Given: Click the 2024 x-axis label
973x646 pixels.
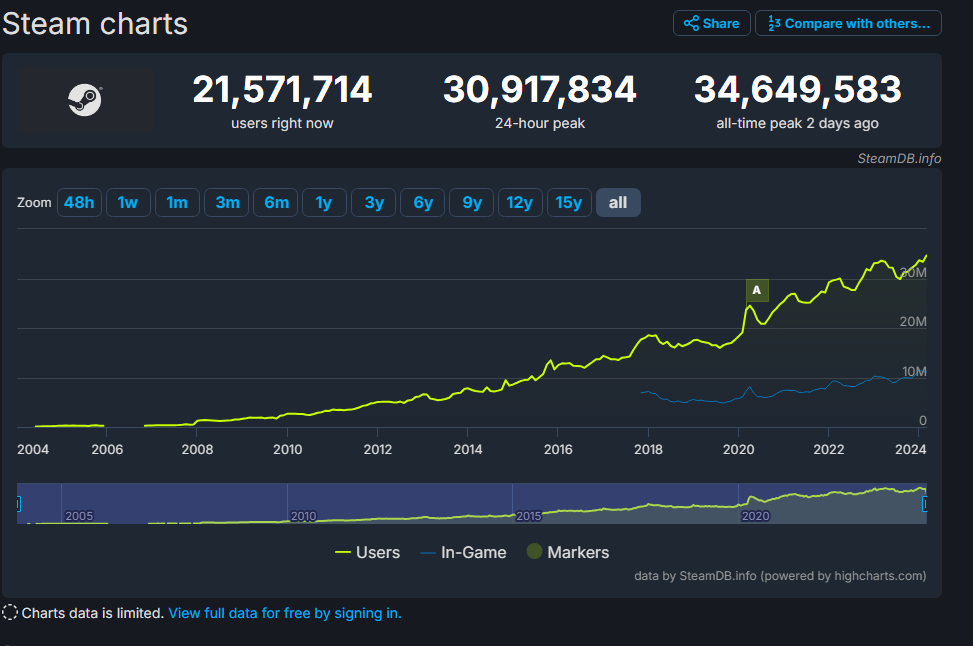Looking at the screenshot, I should [910, 449].
